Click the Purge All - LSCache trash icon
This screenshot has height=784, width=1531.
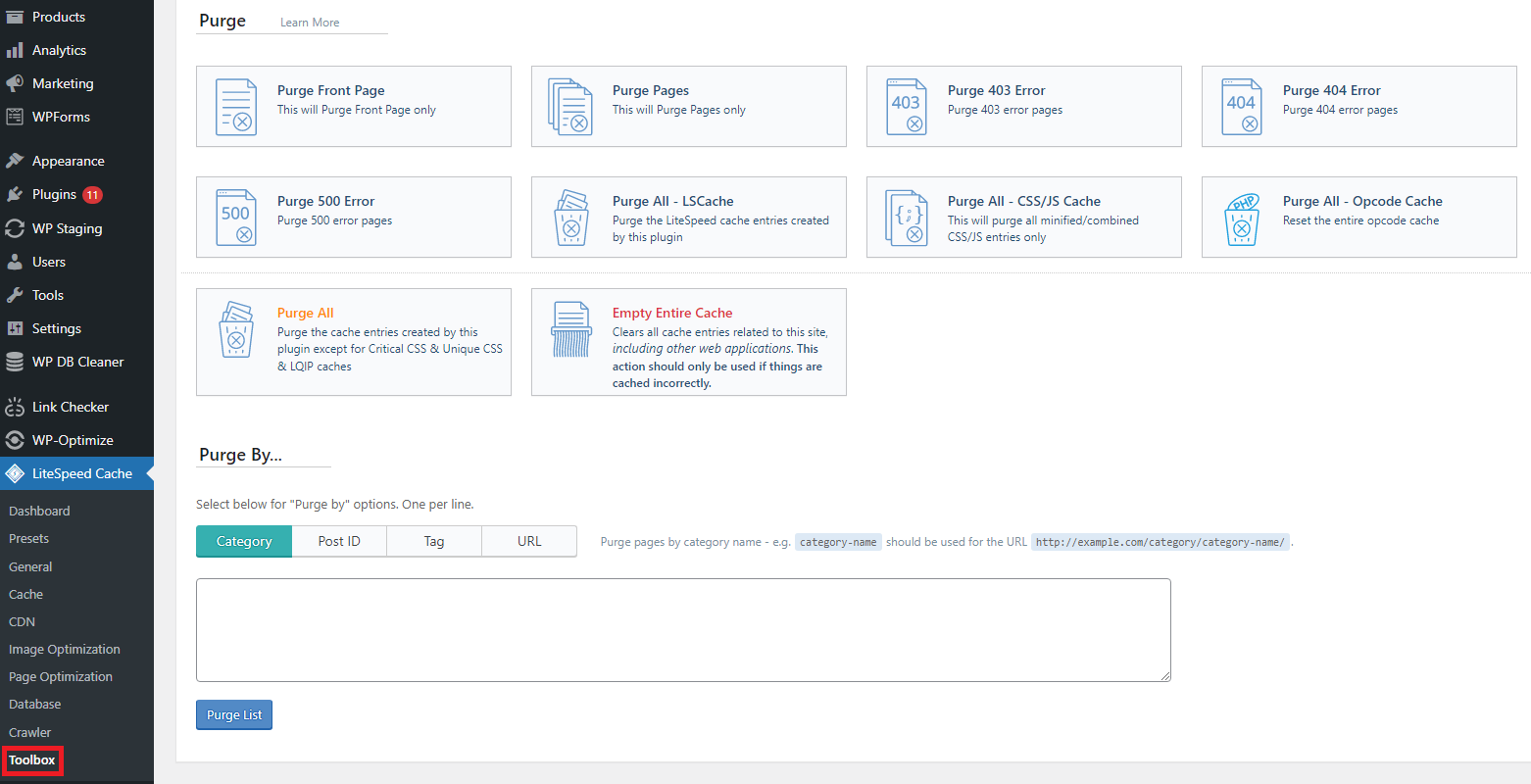click(x=571, y=217)
